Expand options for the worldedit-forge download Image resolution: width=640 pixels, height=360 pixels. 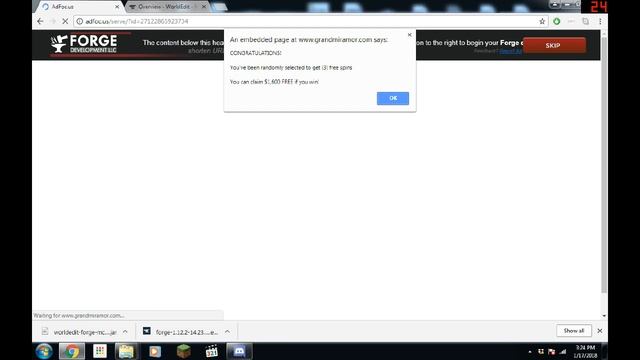125,332
